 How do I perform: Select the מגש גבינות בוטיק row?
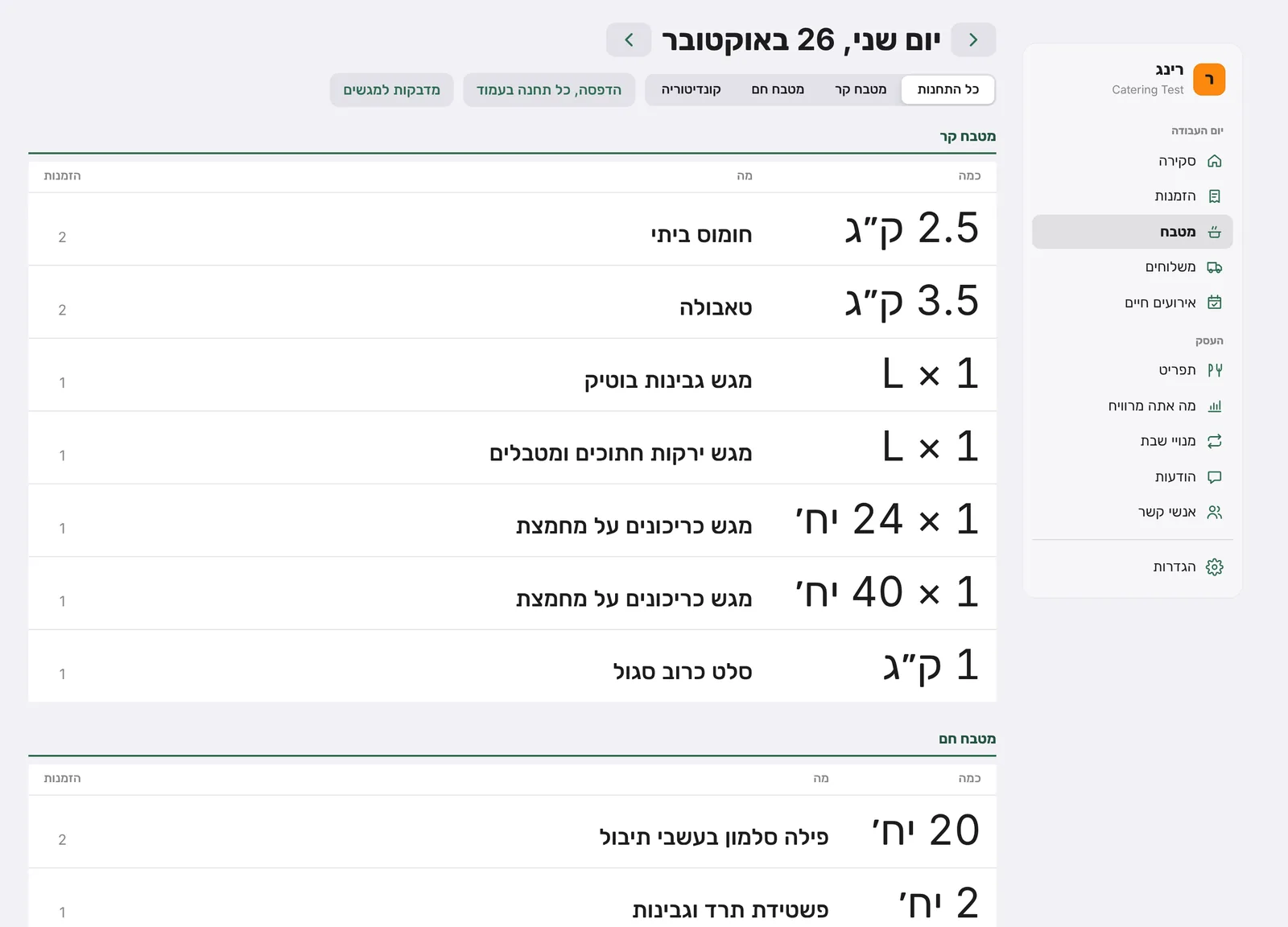click(512, 375)
